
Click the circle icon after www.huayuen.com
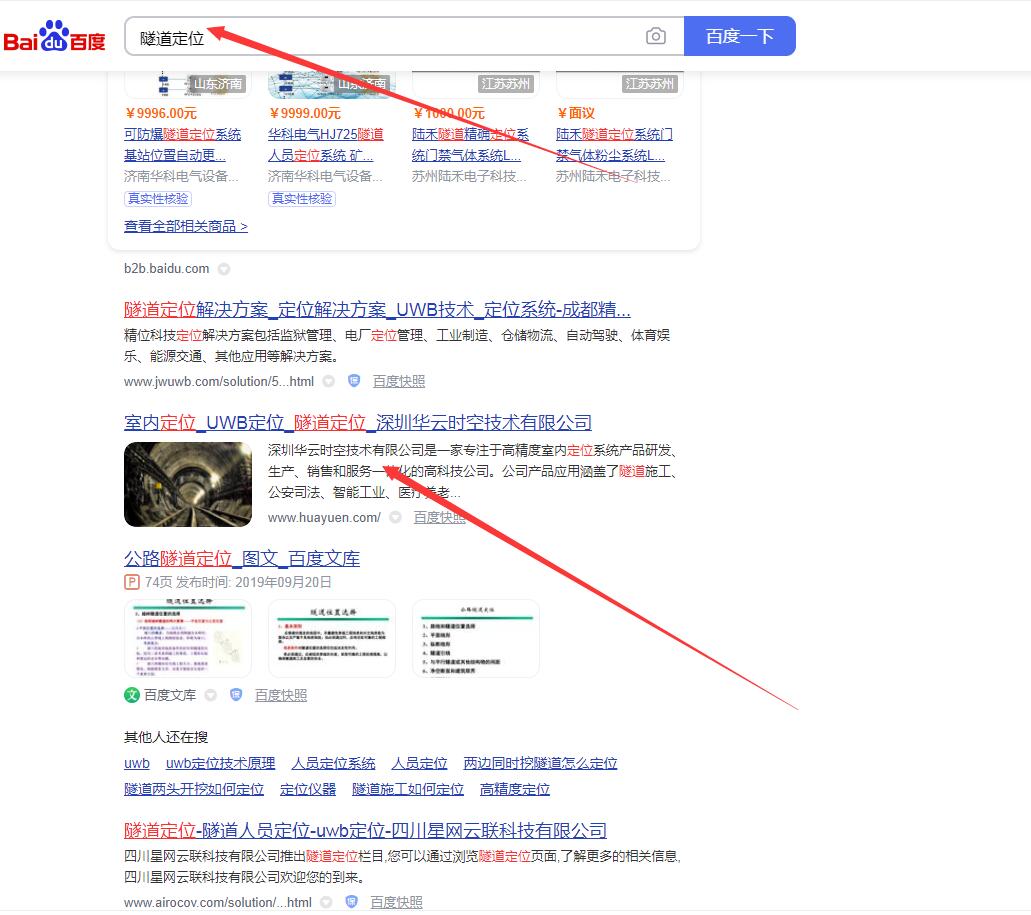(x=395, y=517)
